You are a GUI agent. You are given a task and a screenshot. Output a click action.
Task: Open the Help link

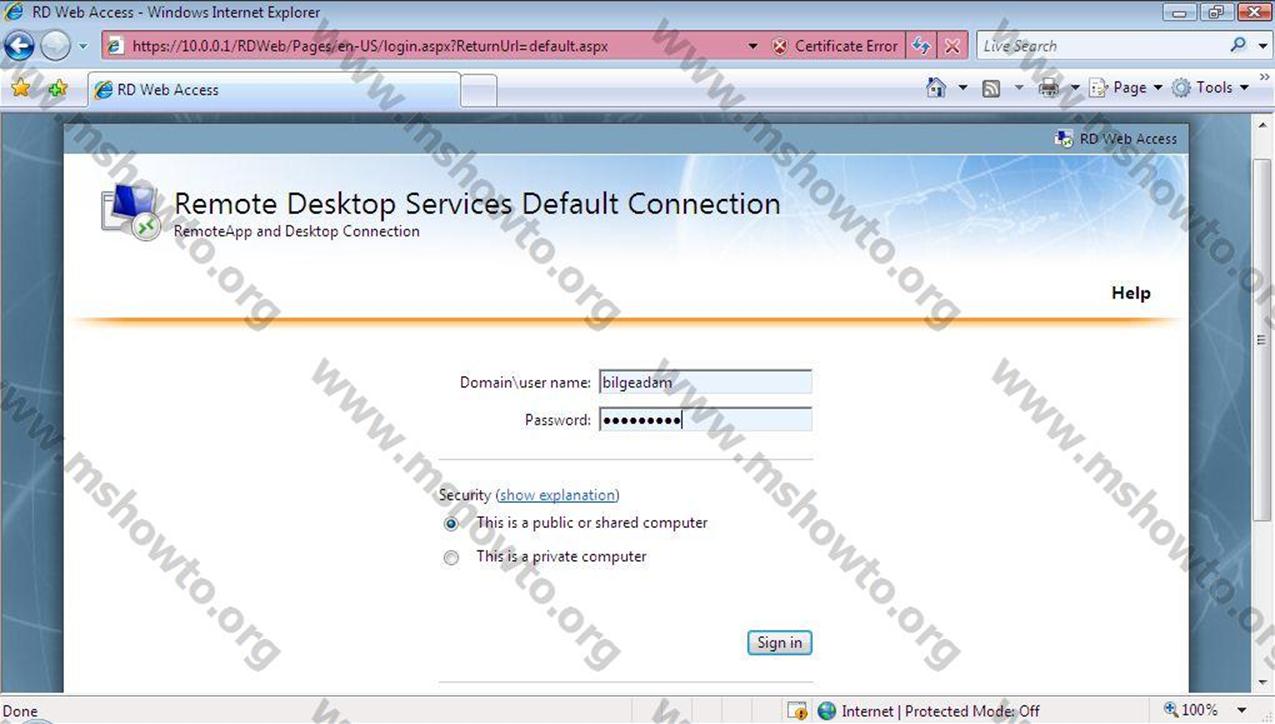1131,293
